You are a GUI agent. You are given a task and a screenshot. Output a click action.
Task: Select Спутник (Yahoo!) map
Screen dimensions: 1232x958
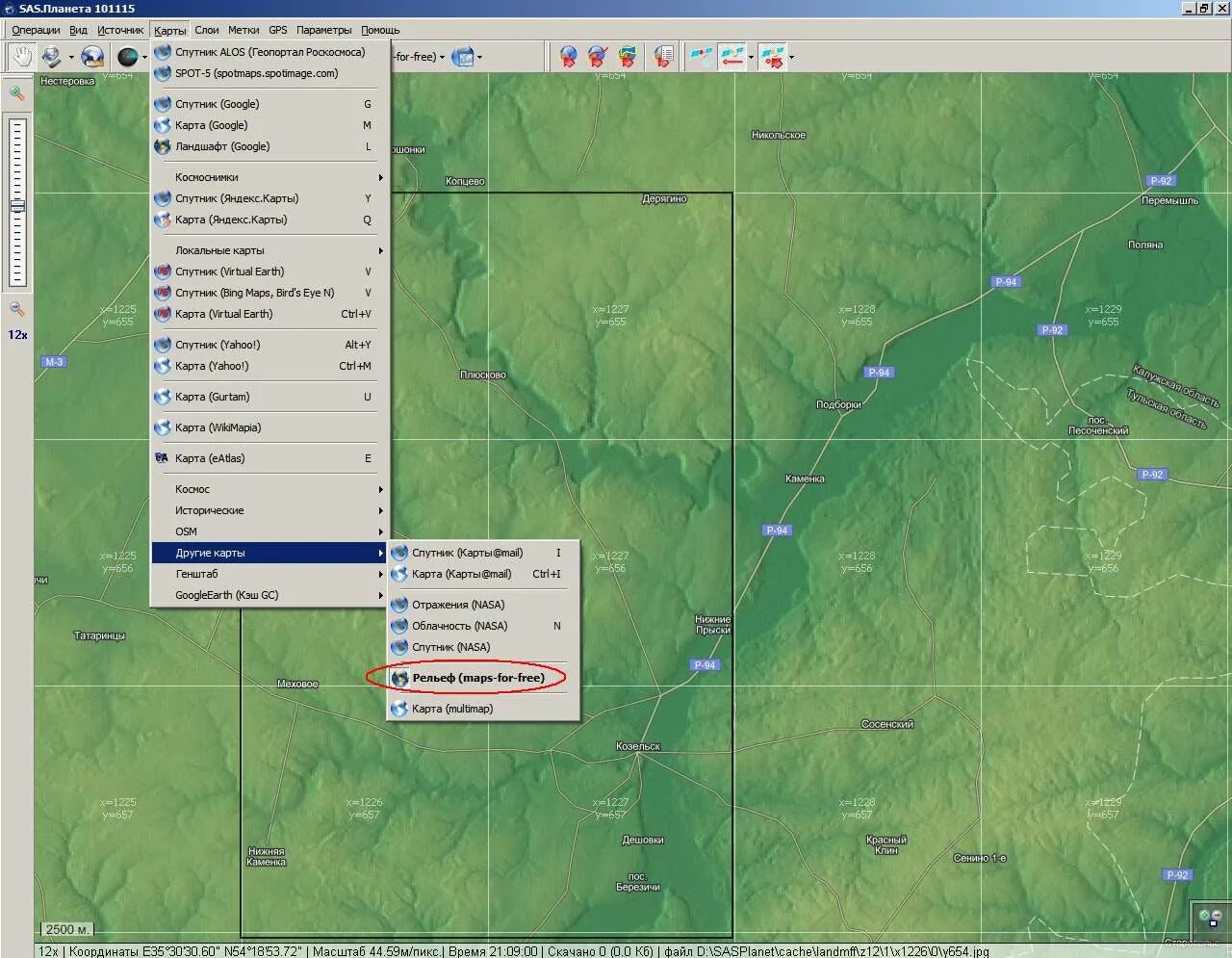269,345
